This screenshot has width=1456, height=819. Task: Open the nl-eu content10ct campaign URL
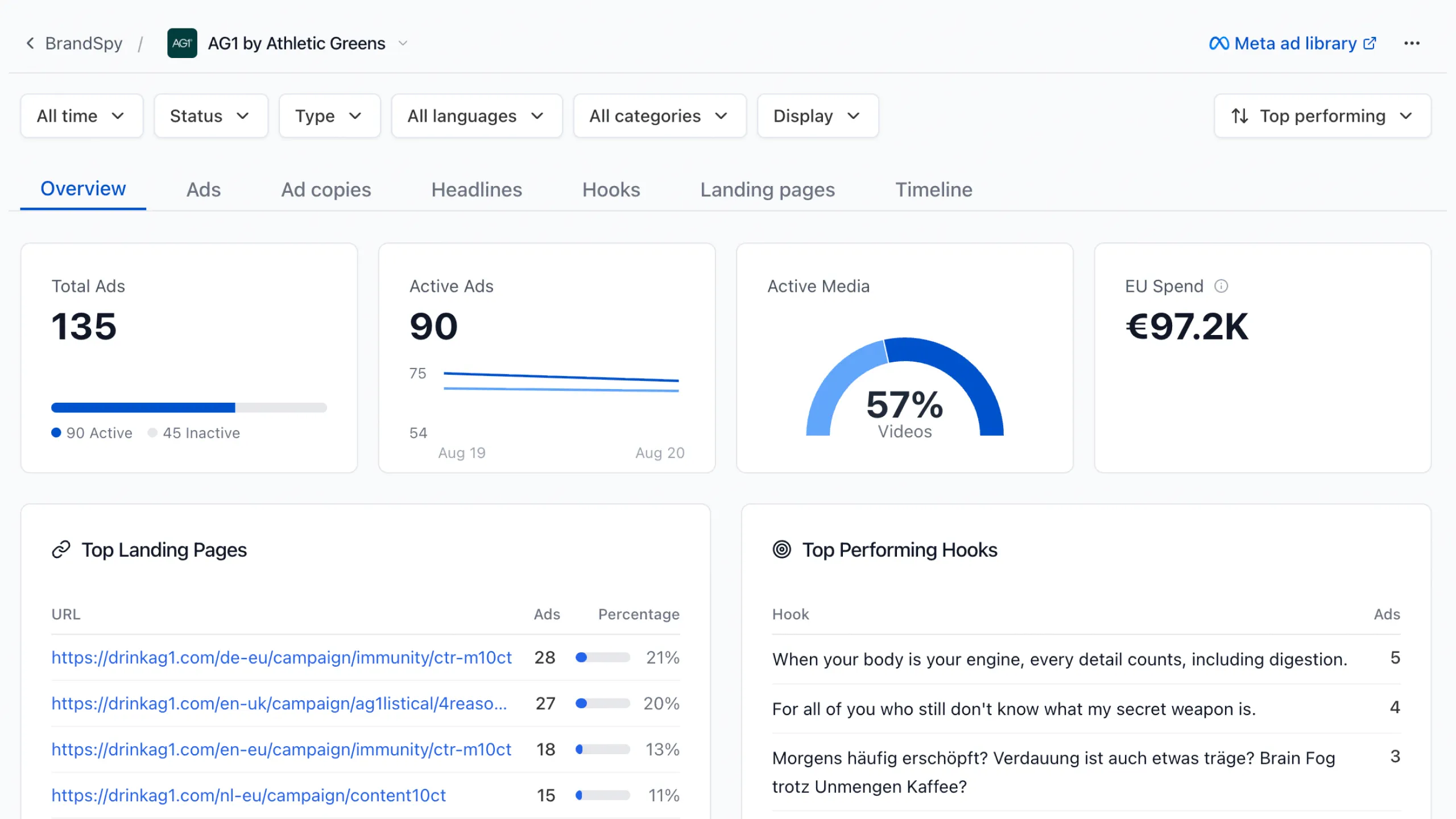tap(249, 796)
